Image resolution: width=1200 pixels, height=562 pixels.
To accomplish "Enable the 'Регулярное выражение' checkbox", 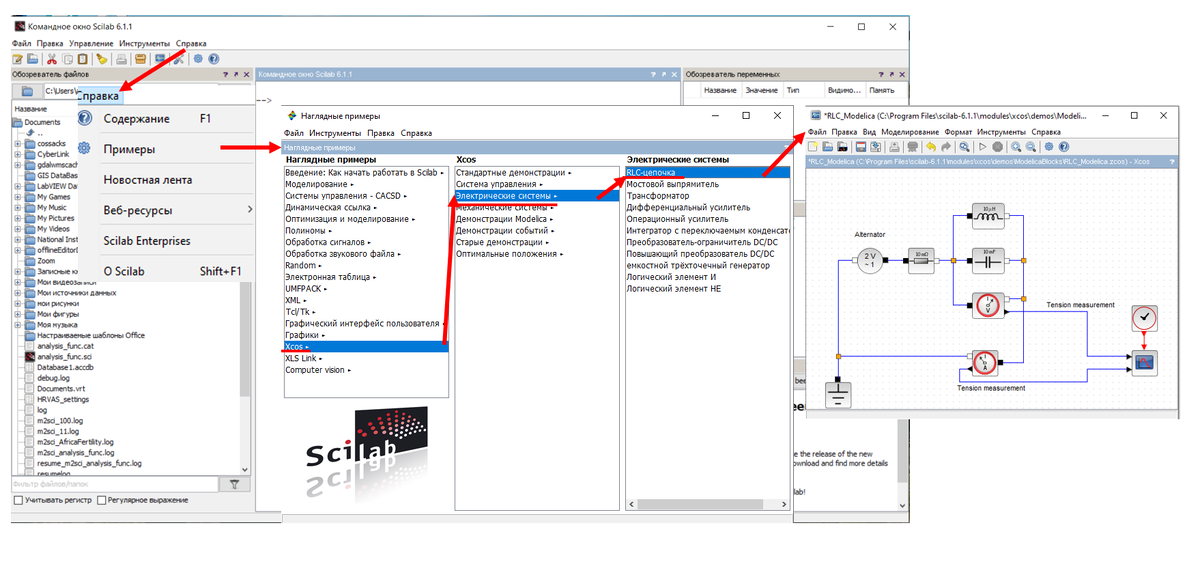I will 102,500.
